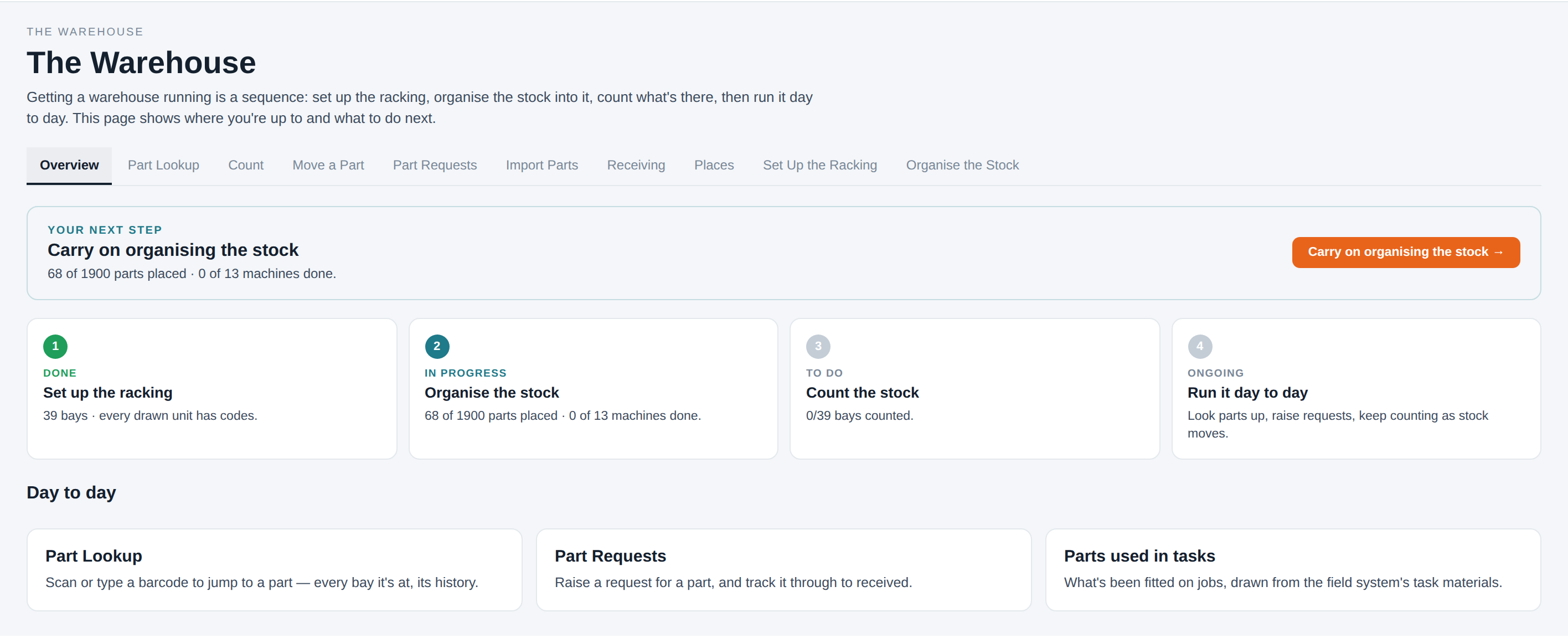Open the Part Lookup tab

click(x=163, y=165)
